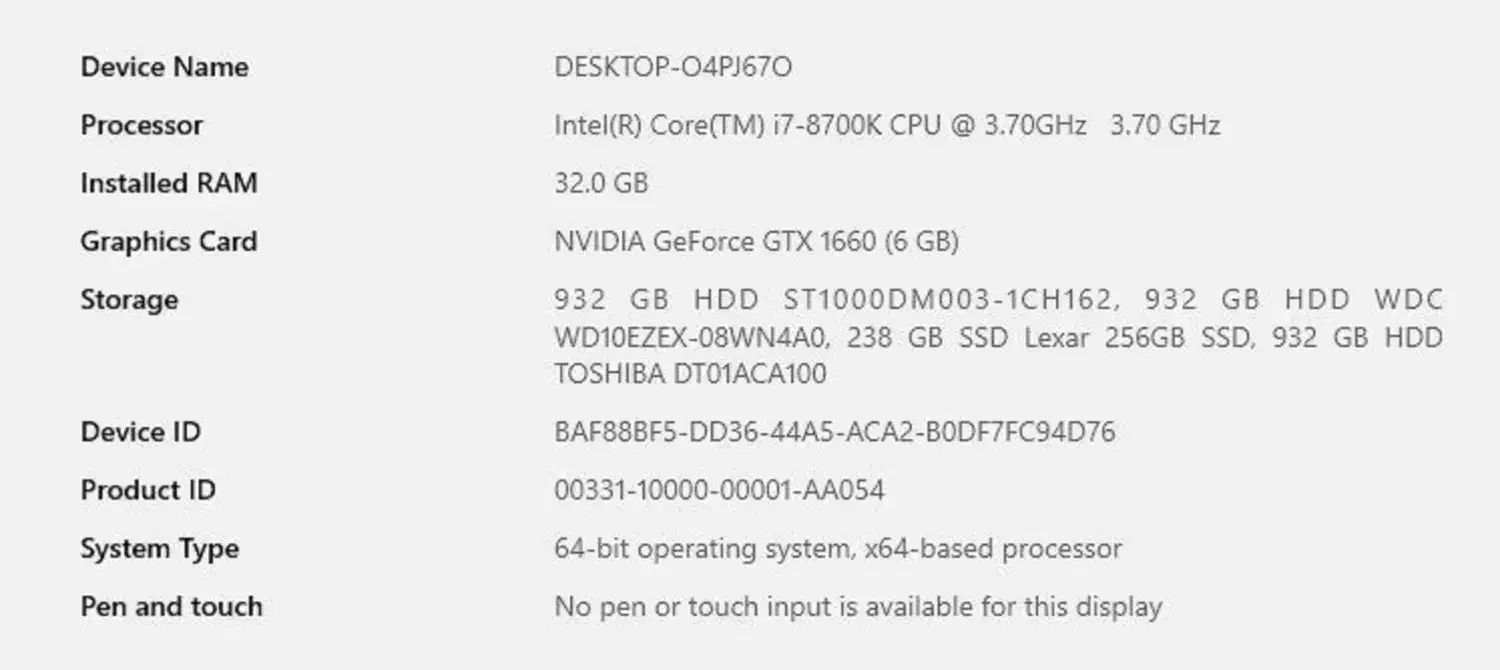Image resolution: width=1500 pixels, height=670 pixels.
Task: Click the Storage label
Action: click(129, 299)
